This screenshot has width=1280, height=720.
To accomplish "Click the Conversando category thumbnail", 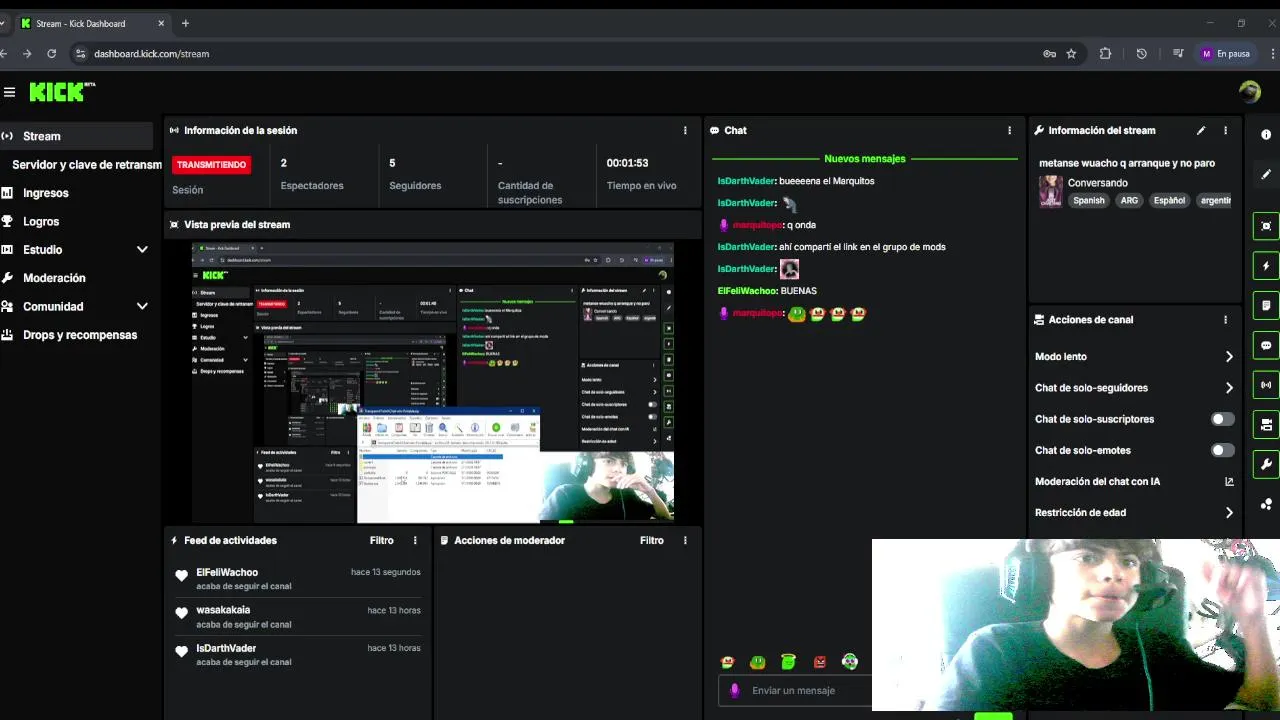I will (1050, 191).
